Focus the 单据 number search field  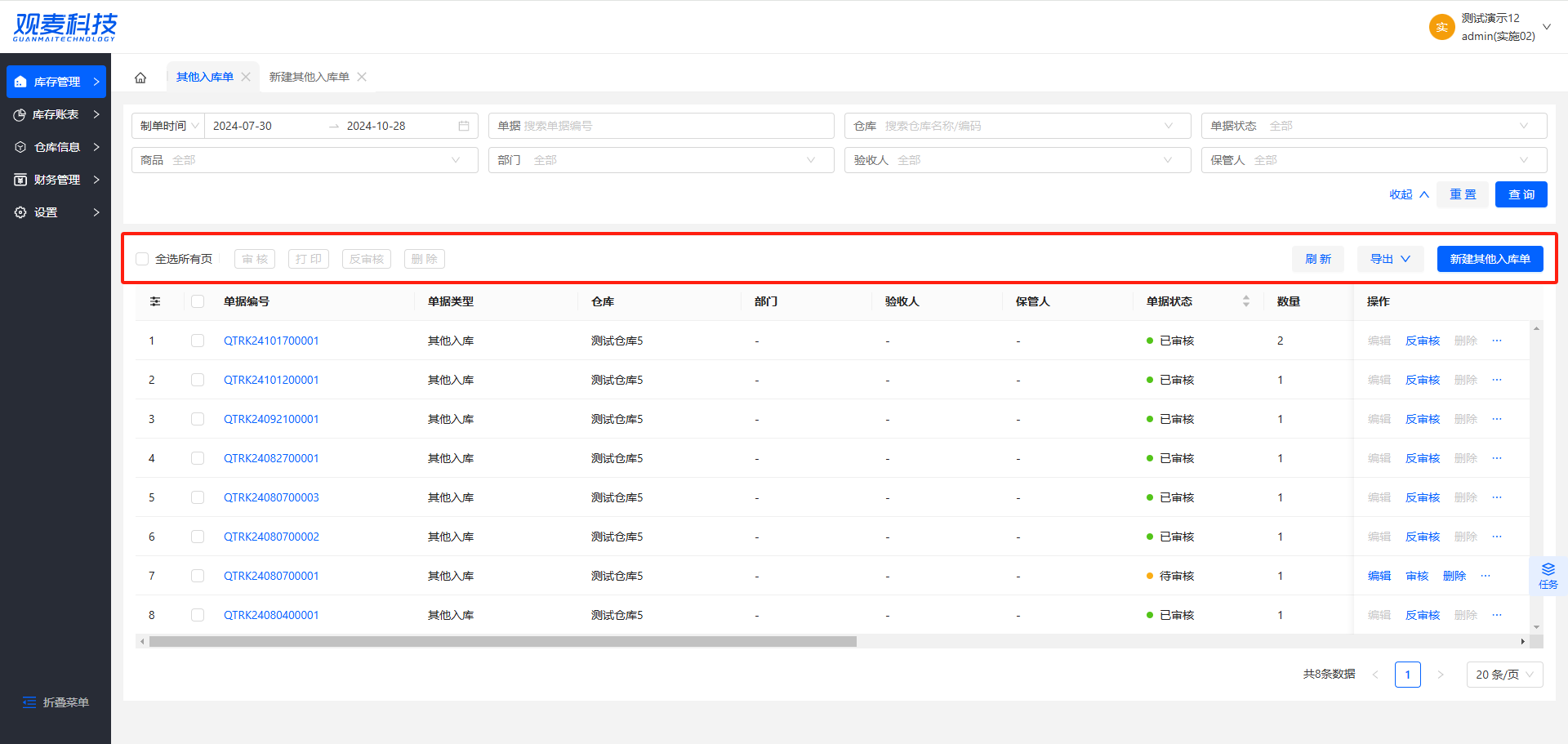(661, 126)
